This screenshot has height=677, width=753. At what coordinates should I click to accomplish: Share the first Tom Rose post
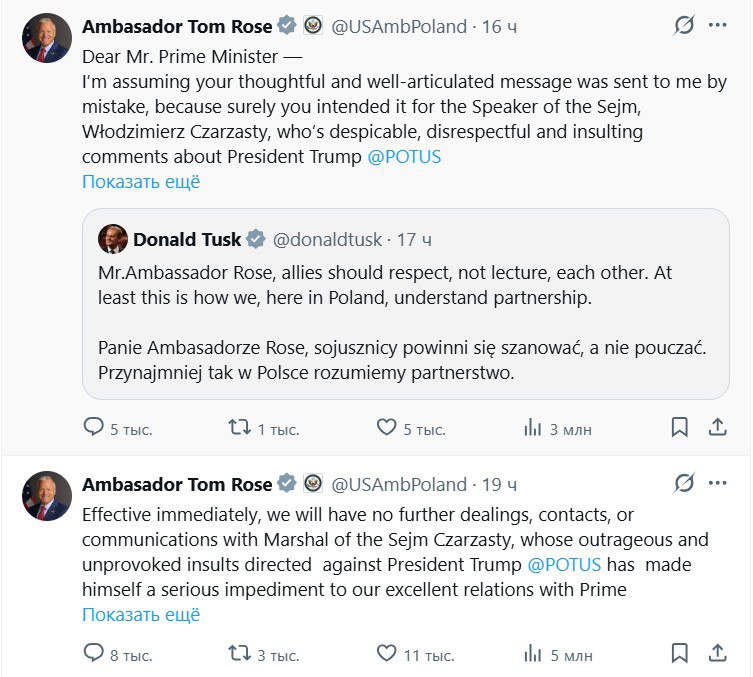coord(717,428)
